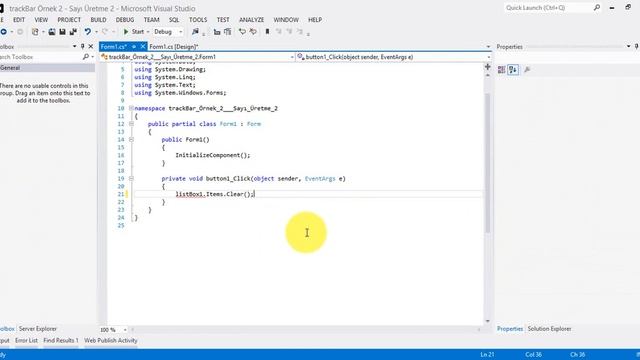The image size is (640, 360).
Task: Open the Web Publish Activity tab
Action: click(x=111, y=340)
